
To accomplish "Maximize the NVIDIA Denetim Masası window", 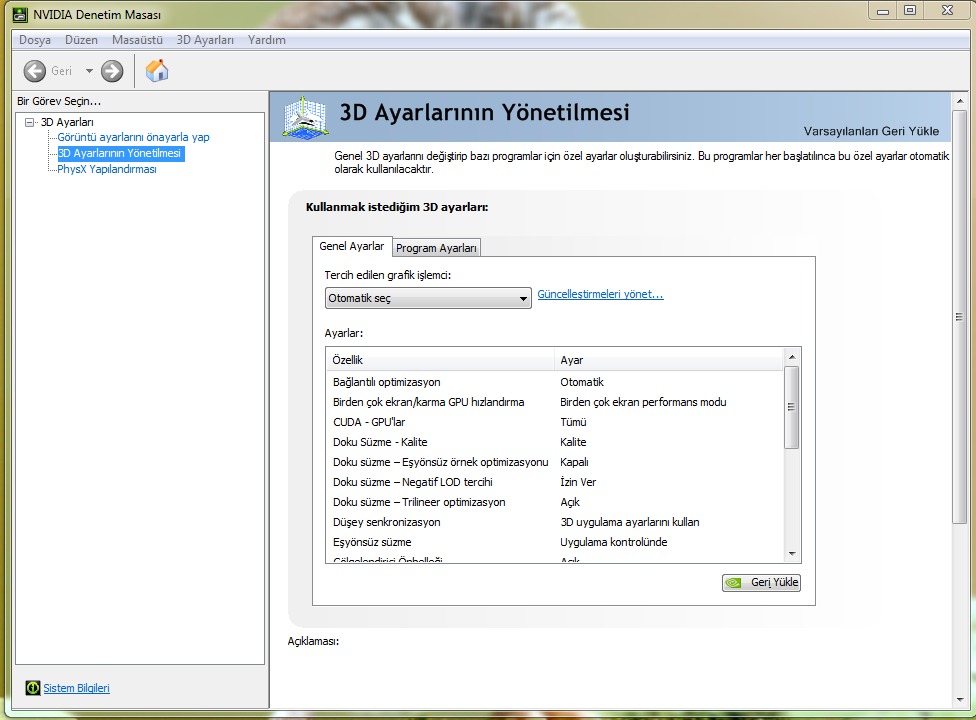I will point(910,11).
